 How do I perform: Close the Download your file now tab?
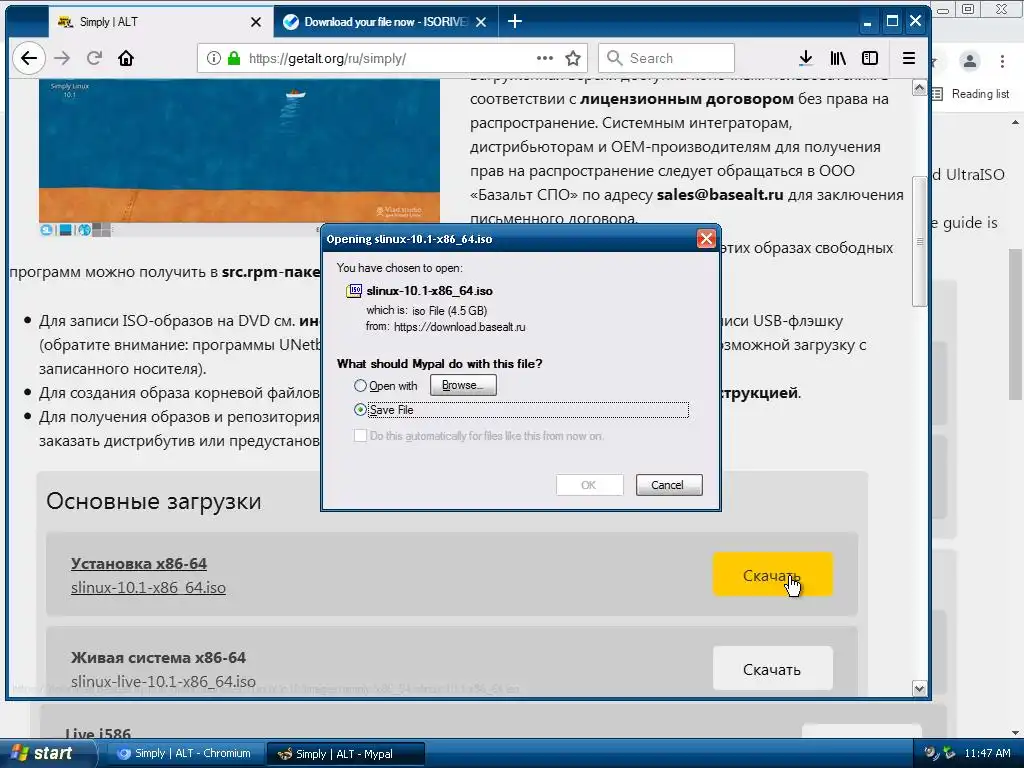click(x=481, y=22)
